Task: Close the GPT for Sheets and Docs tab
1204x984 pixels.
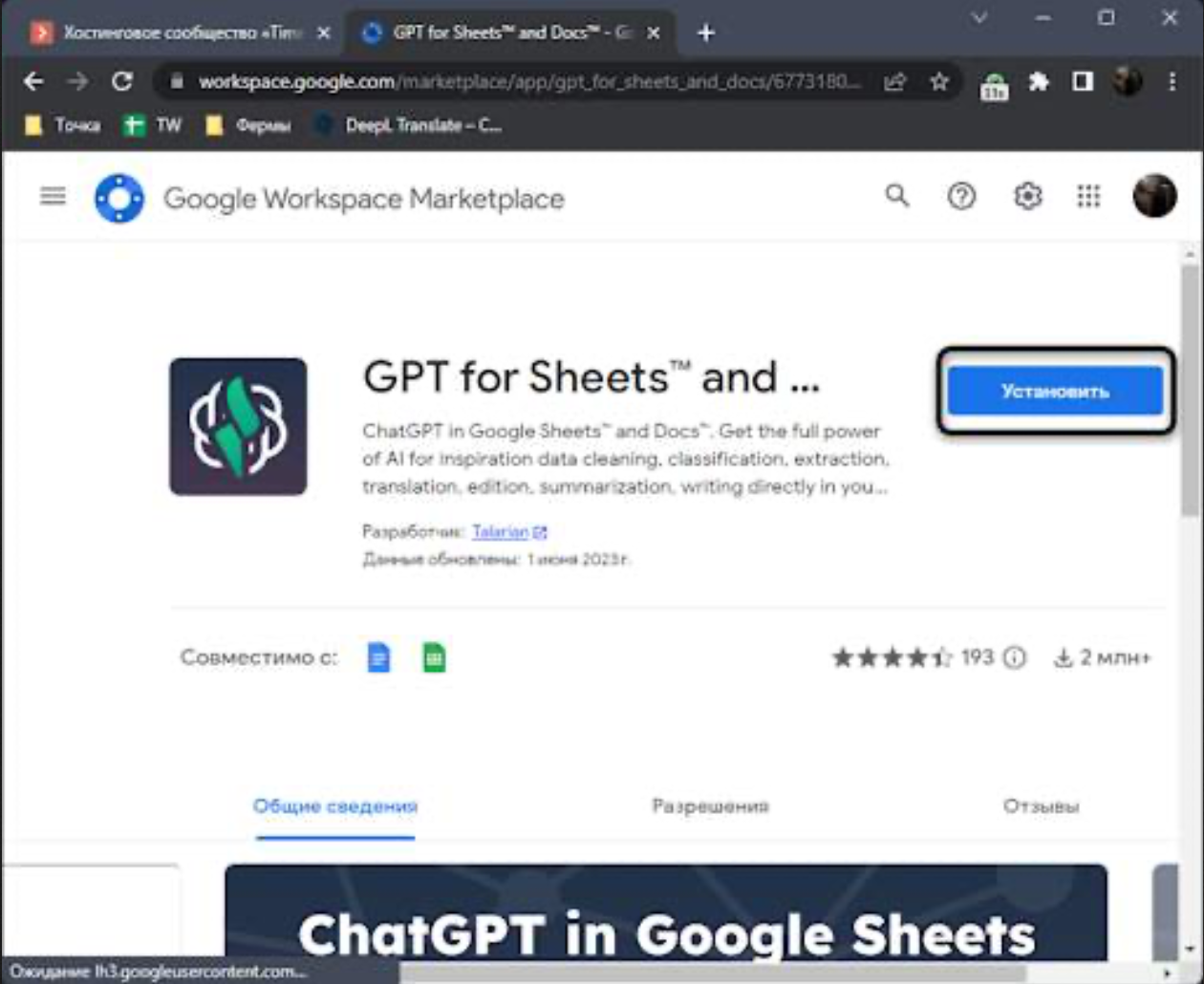Action: tap(654, 32)
